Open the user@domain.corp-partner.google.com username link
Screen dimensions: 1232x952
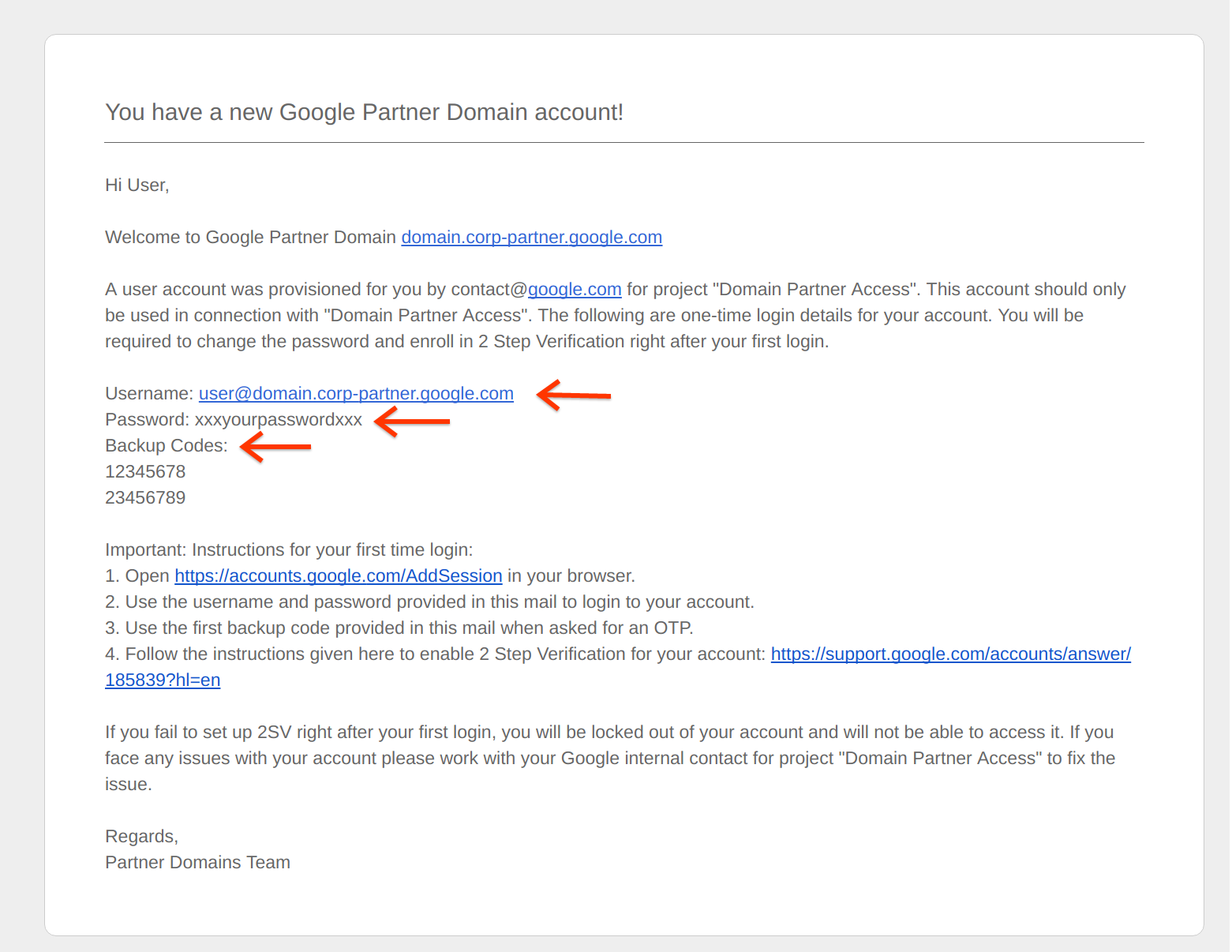356,394
